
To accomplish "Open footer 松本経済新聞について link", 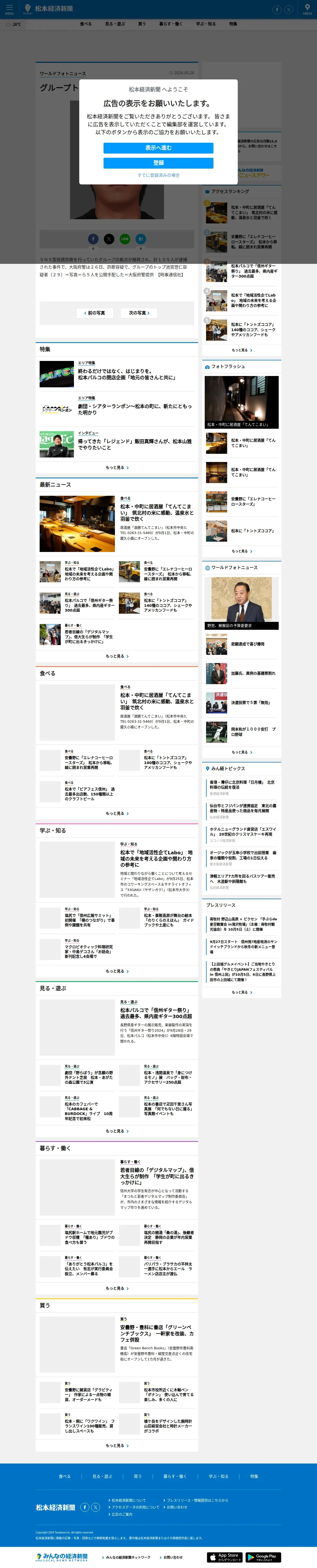I will 128,1500.
